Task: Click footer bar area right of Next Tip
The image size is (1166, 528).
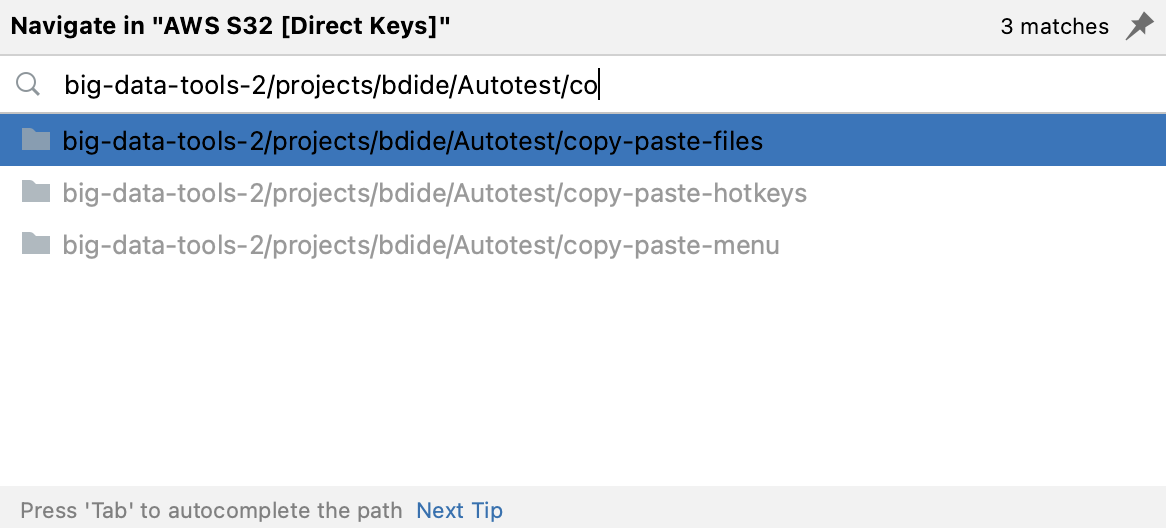Action: (830, 510)
